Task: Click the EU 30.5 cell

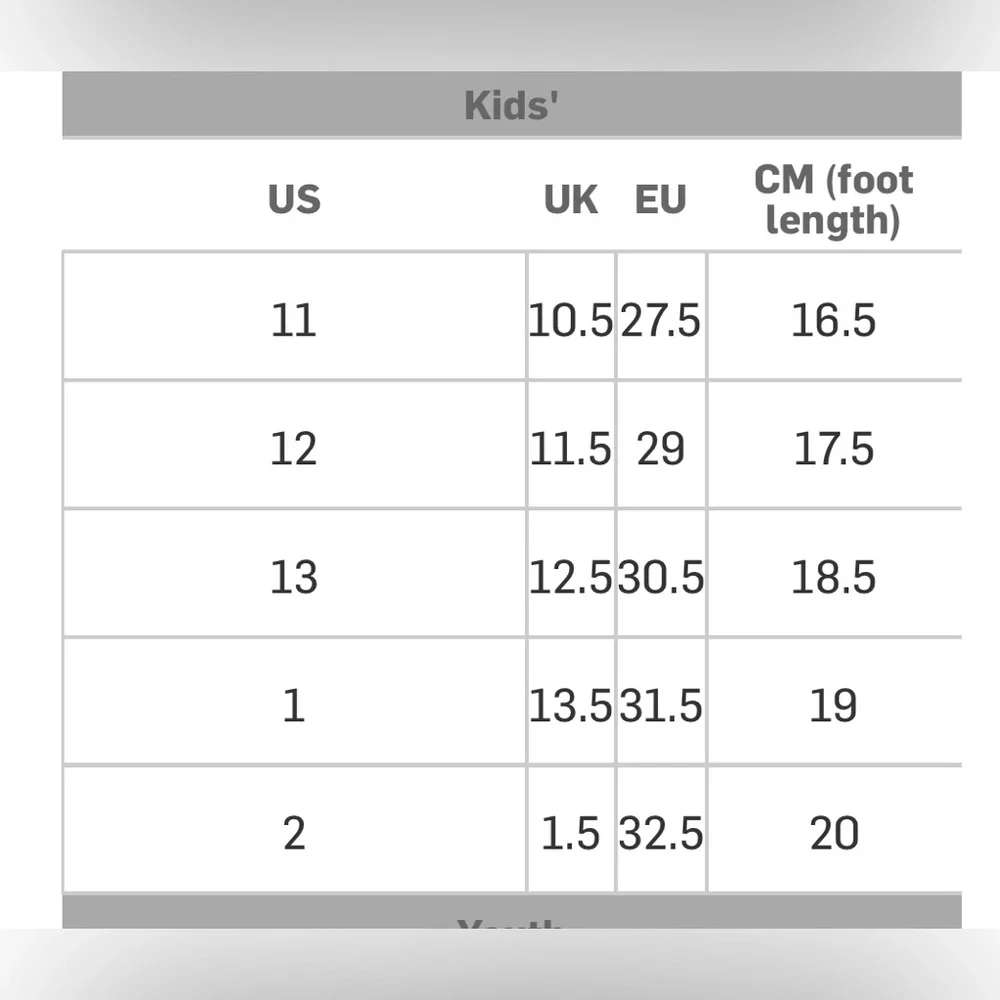Action: [661, 577]
